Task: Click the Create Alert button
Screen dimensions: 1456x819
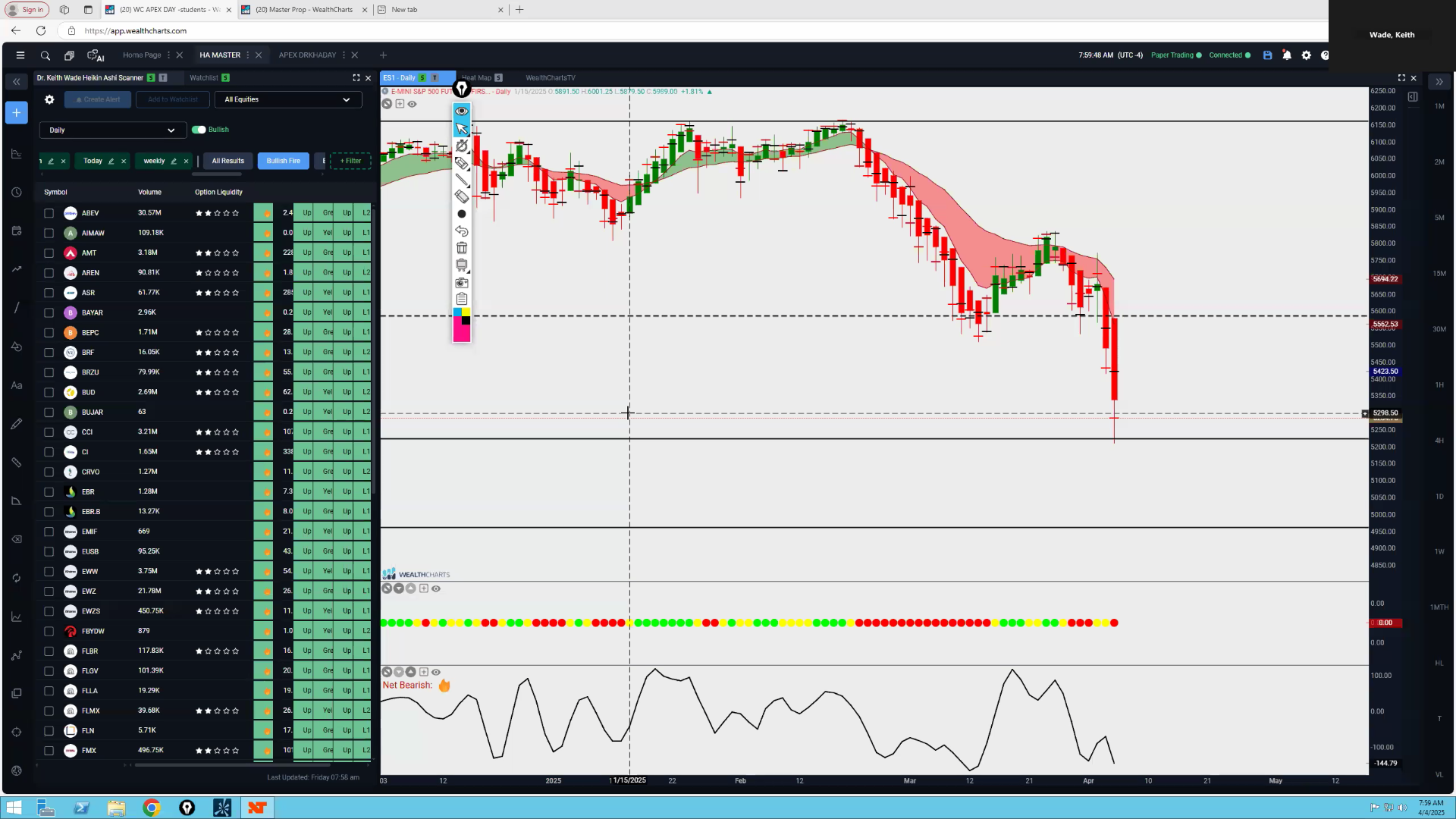Action: pyautogui.click(x=98, y=99)
